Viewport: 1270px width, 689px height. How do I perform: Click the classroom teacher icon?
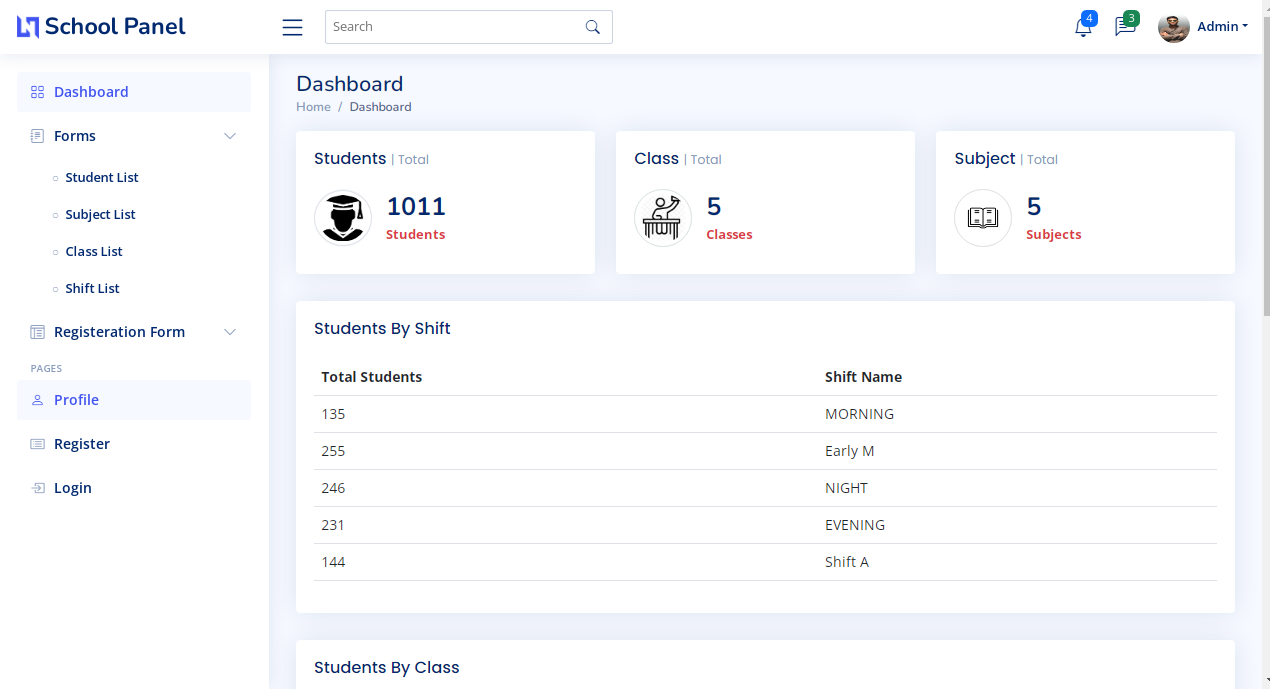coord(663,218)
